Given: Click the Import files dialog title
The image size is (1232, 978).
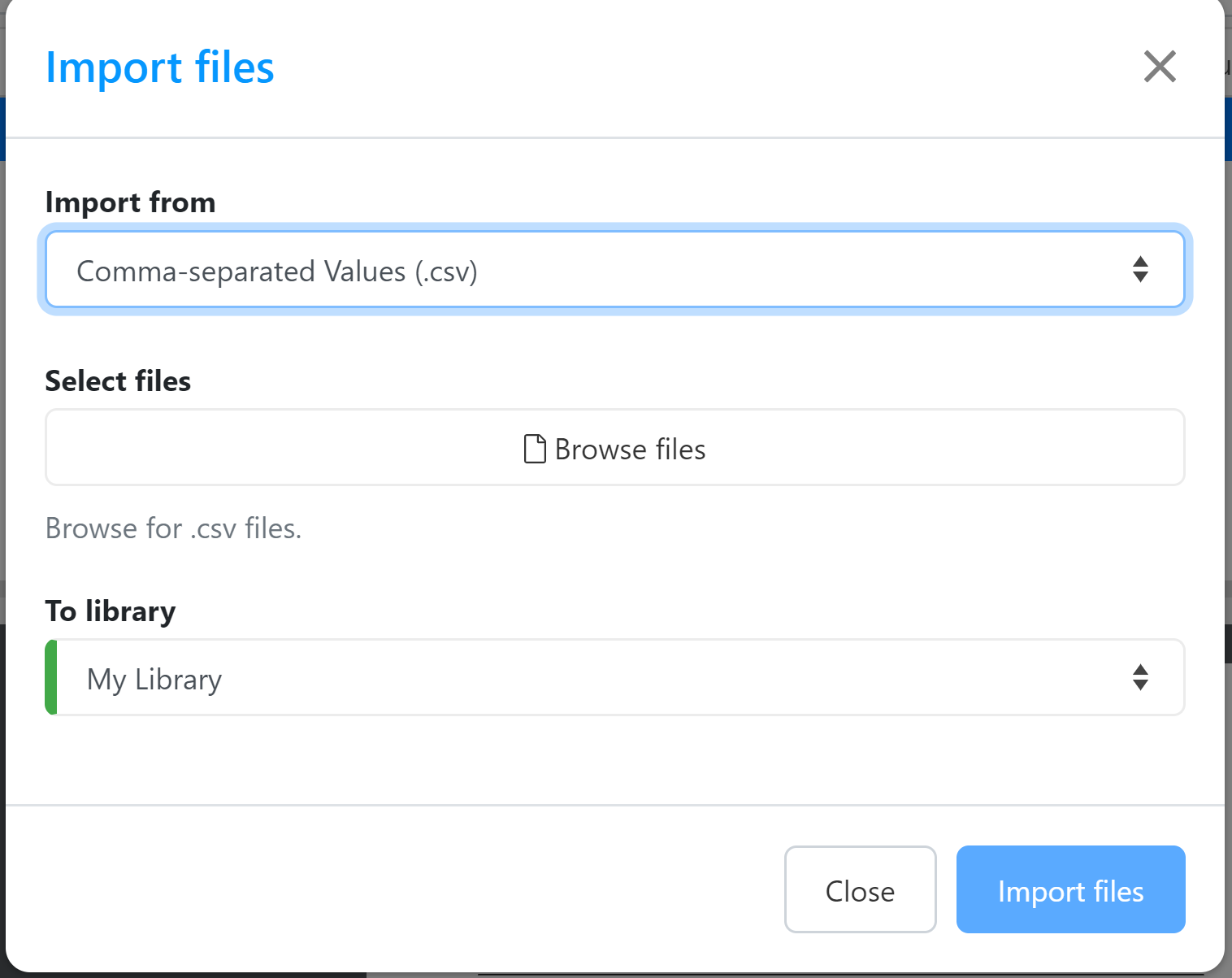Looking at the screenshot, I should pos(160,67).
